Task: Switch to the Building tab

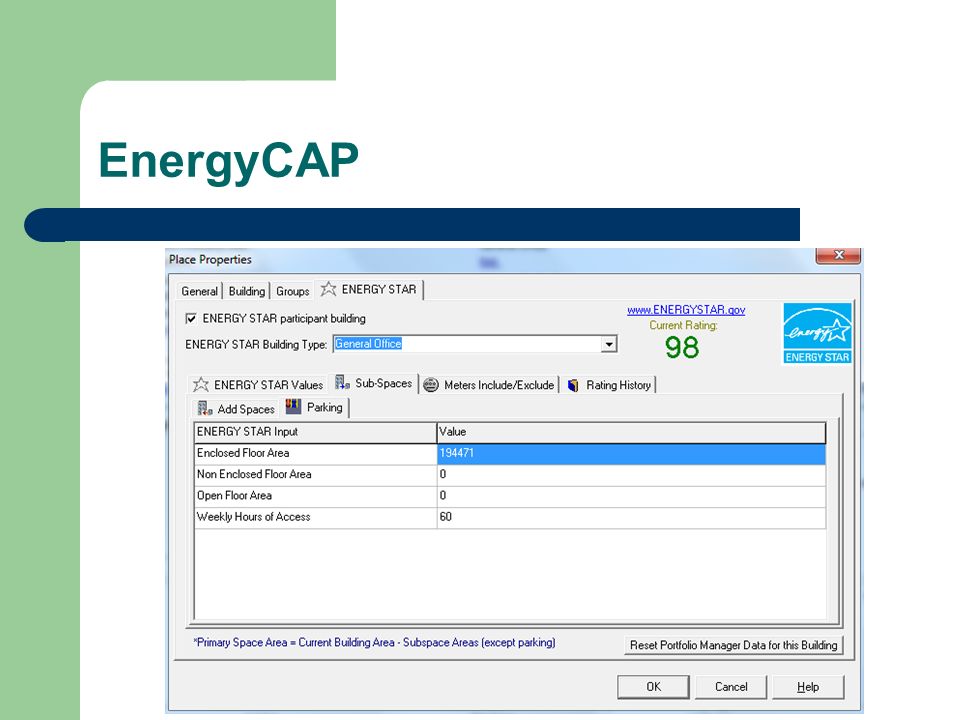Action: coord(247,291)
